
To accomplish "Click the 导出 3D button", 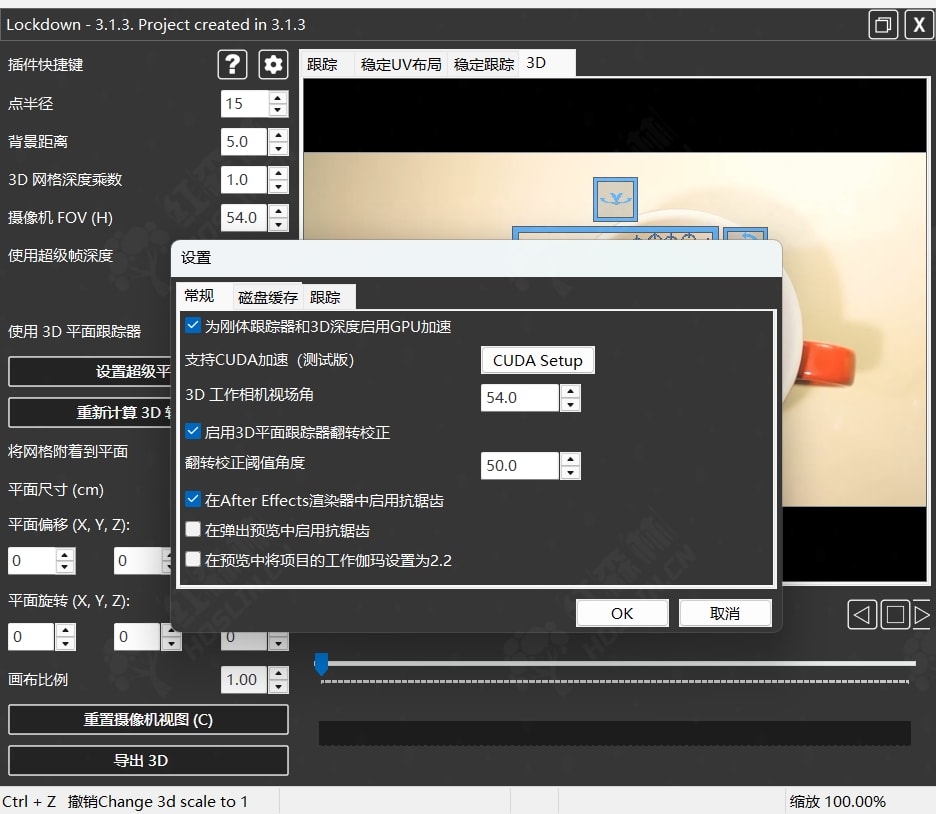I will (148, 760).
